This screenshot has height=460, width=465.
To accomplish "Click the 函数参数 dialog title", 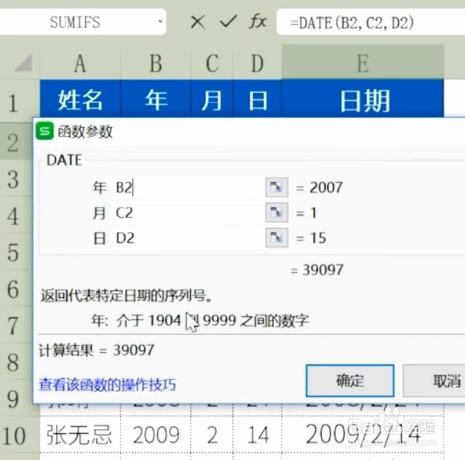I will (85, 132).
